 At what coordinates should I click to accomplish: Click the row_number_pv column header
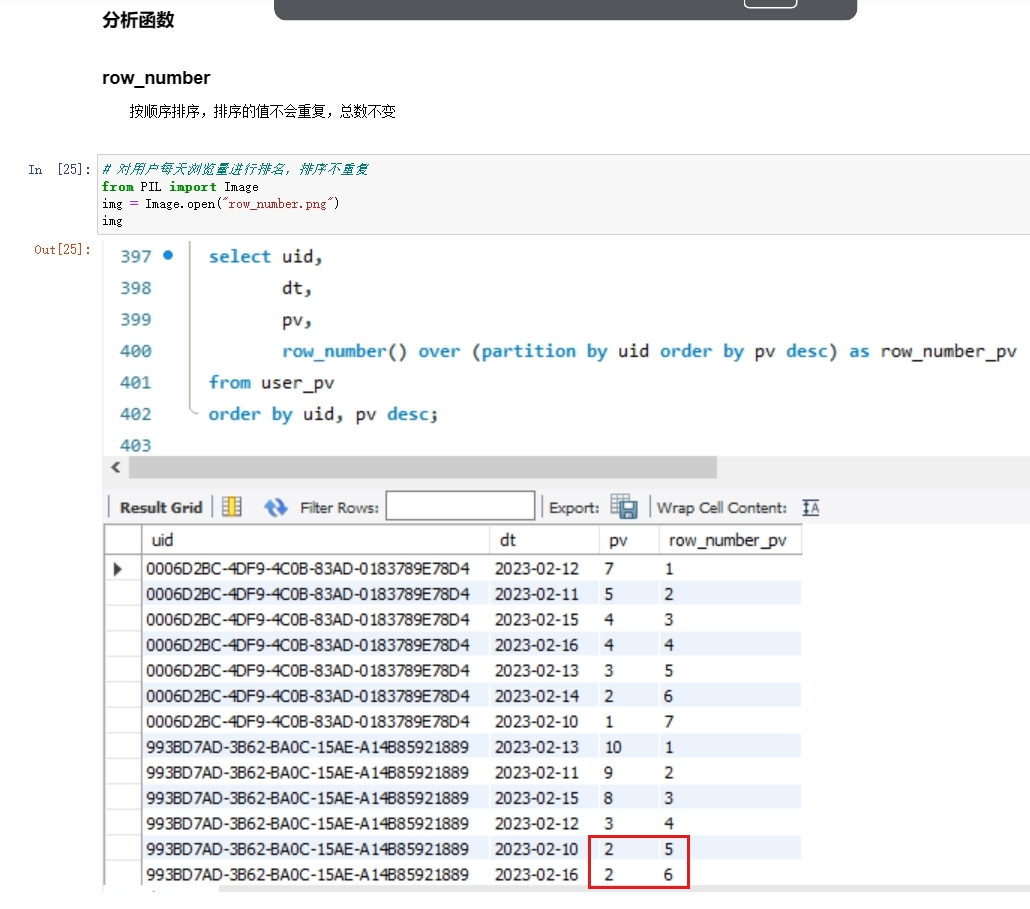coord(730,540)
